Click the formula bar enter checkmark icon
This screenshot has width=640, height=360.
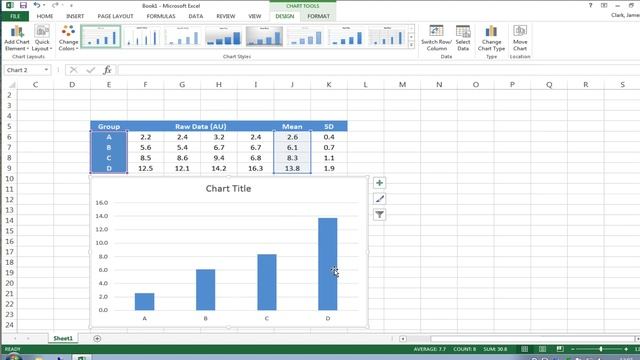click(91, 70)
